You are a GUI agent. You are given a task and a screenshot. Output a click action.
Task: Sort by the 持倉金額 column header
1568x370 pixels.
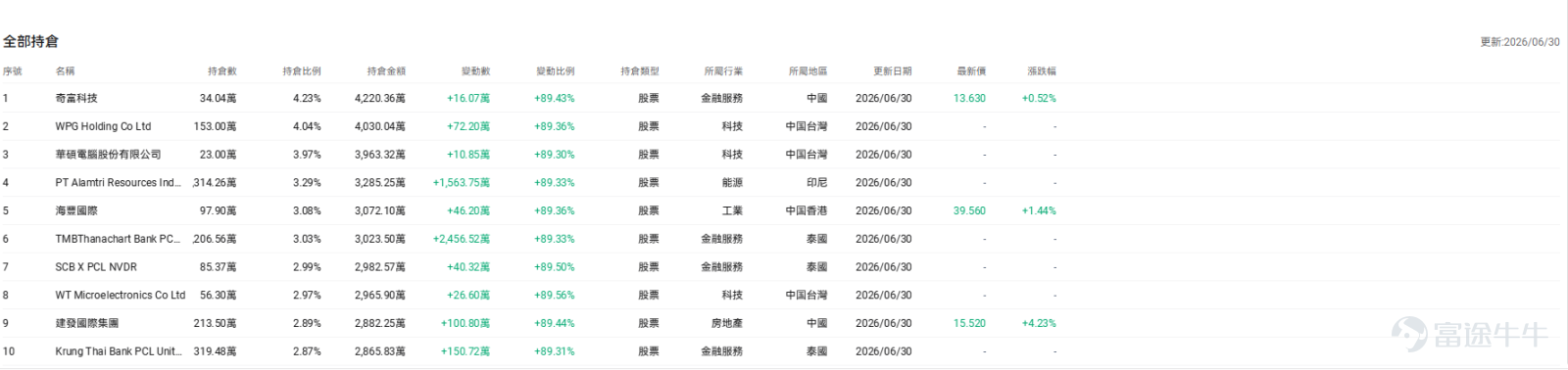tap(386, 70)
